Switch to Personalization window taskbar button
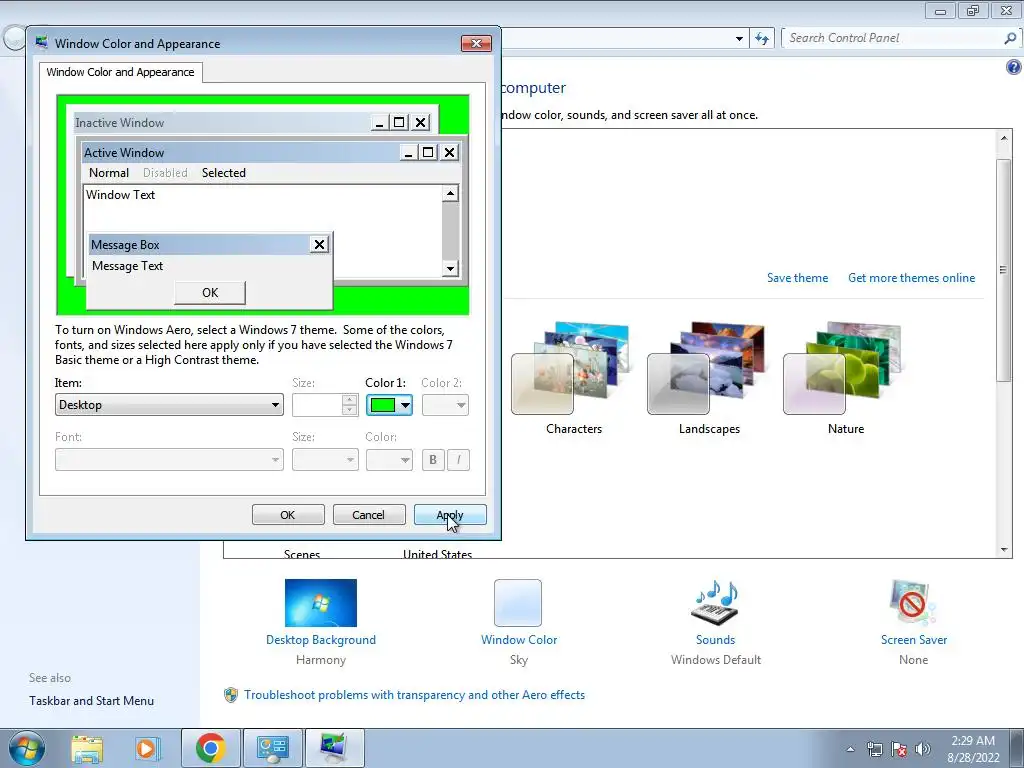The image size is (1024, 768). pos(334,748)
